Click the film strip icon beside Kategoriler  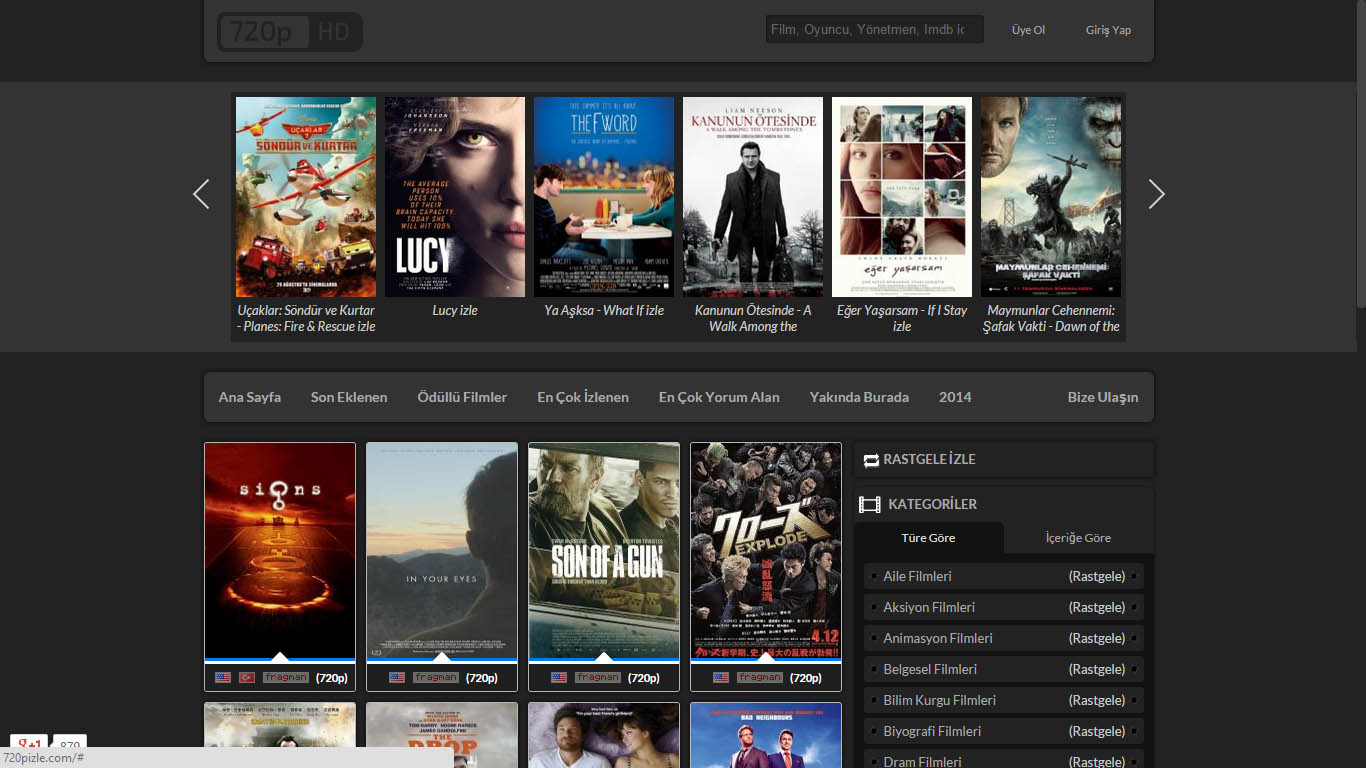pos(870,505)
